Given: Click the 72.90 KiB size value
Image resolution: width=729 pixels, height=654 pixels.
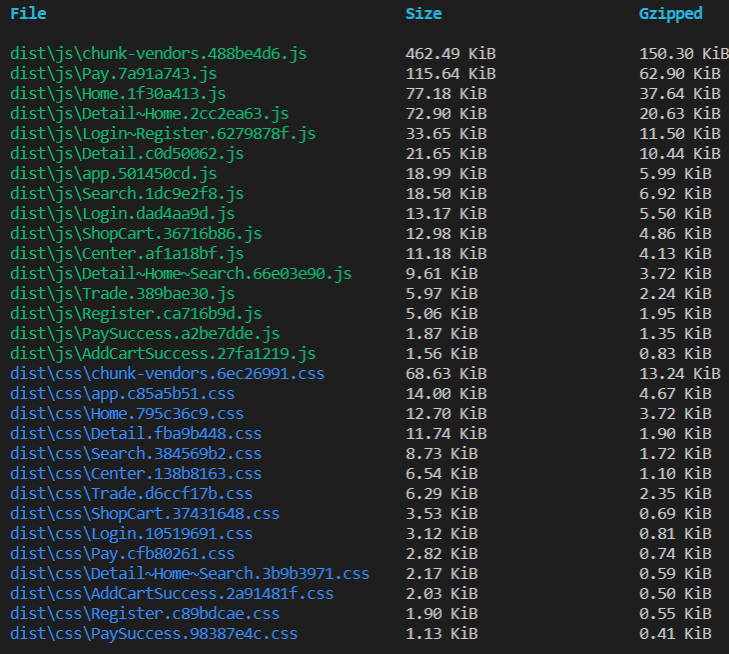Looking at the screenshot, I should click(446, 113).
